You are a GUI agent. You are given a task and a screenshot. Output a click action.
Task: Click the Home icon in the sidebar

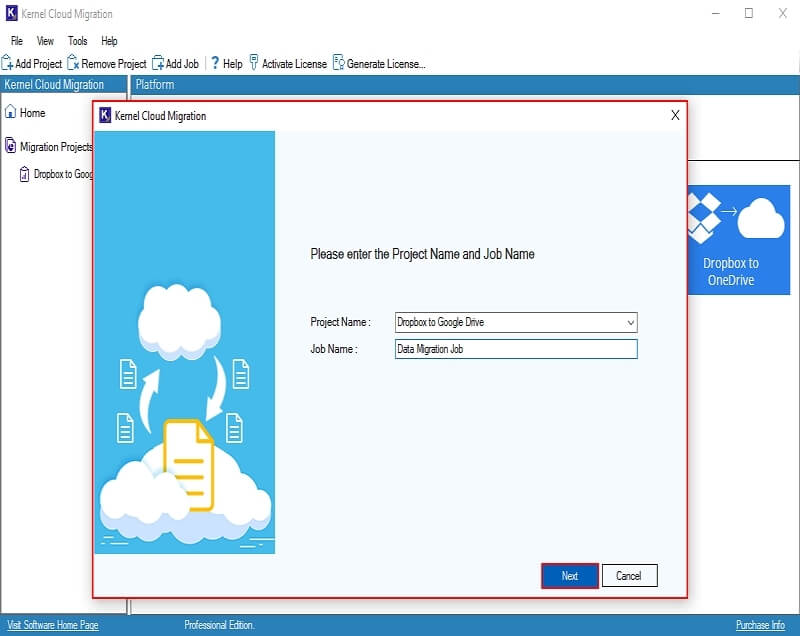tap(10, 112)
